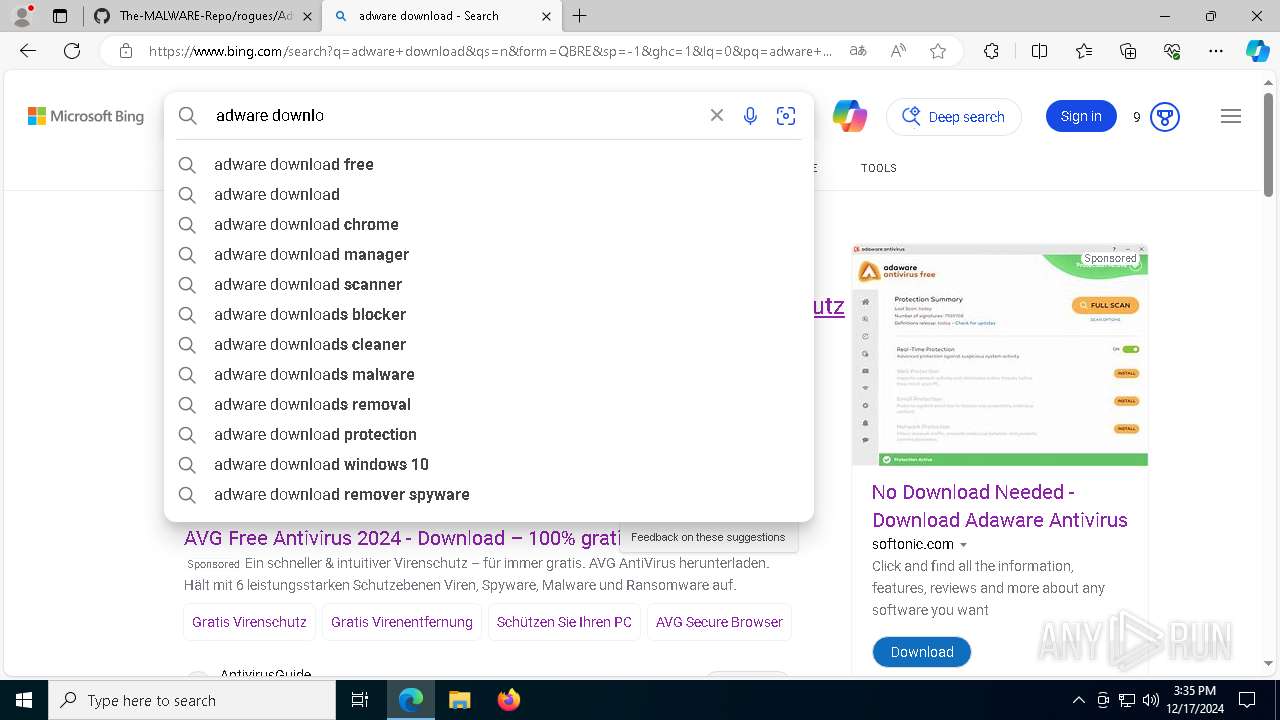Open No Download Needed Adaware link
Viewport: 1280px width, 720px height.
pos(999,506)
